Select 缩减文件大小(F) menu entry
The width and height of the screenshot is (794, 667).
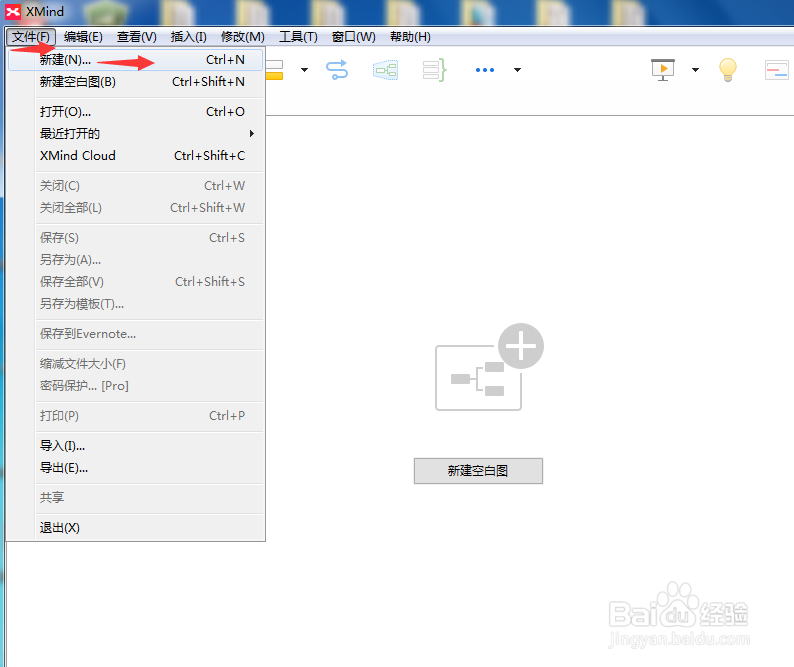click(136, 364)
